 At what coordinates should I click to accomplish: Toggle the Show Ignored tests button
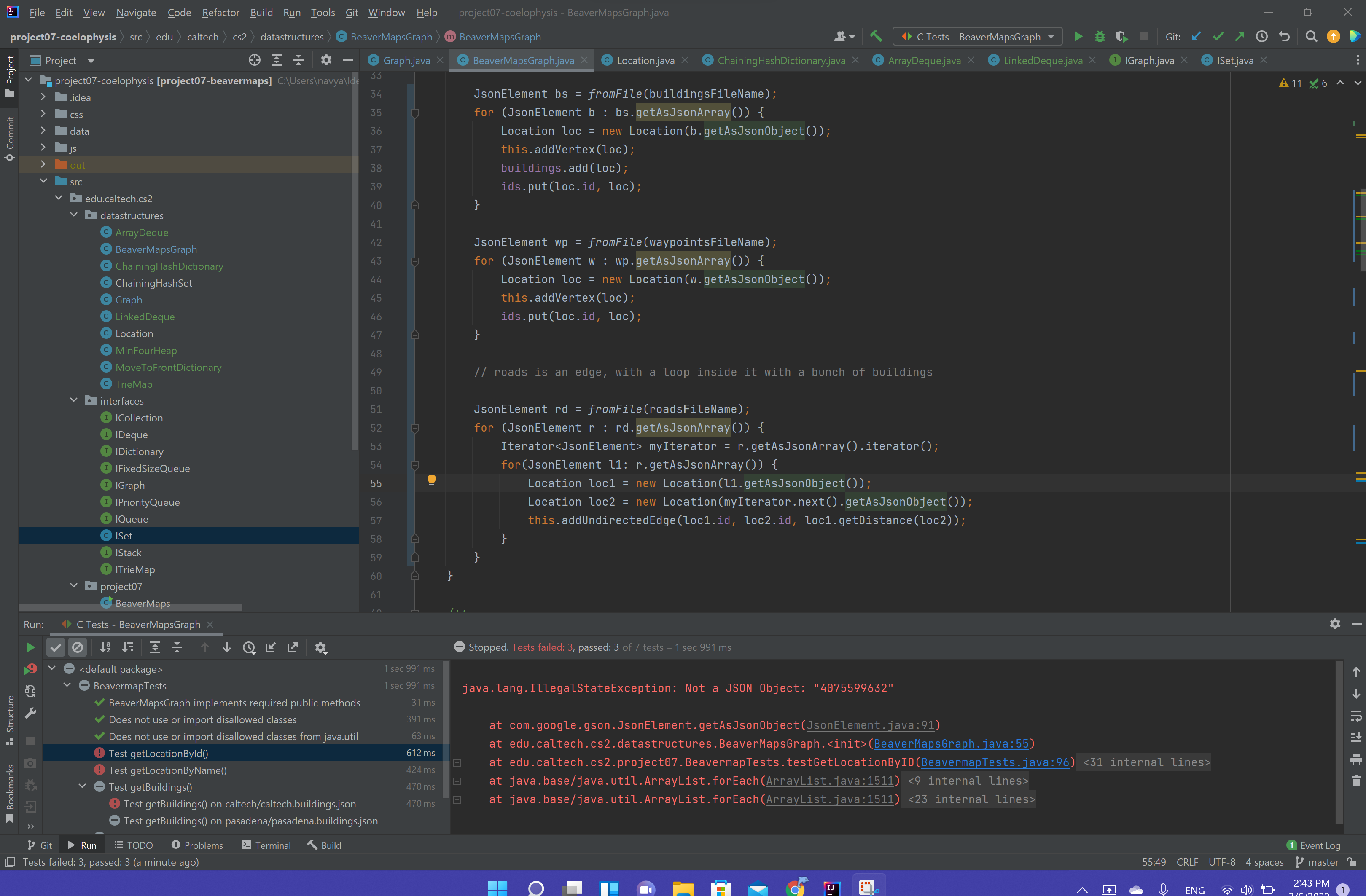[78, 648]
